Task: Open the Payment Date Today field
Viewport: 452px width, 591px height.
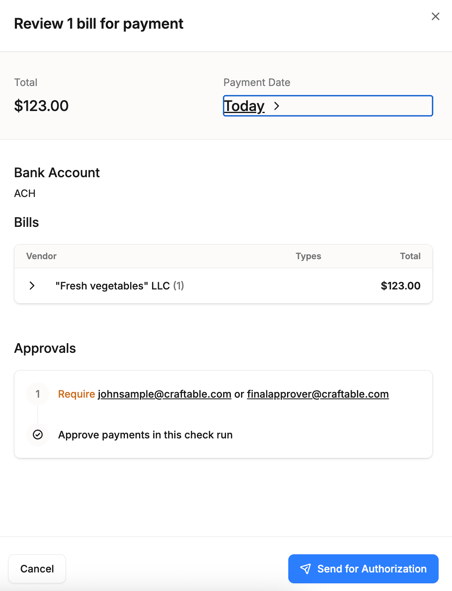Action: point(328,106)
